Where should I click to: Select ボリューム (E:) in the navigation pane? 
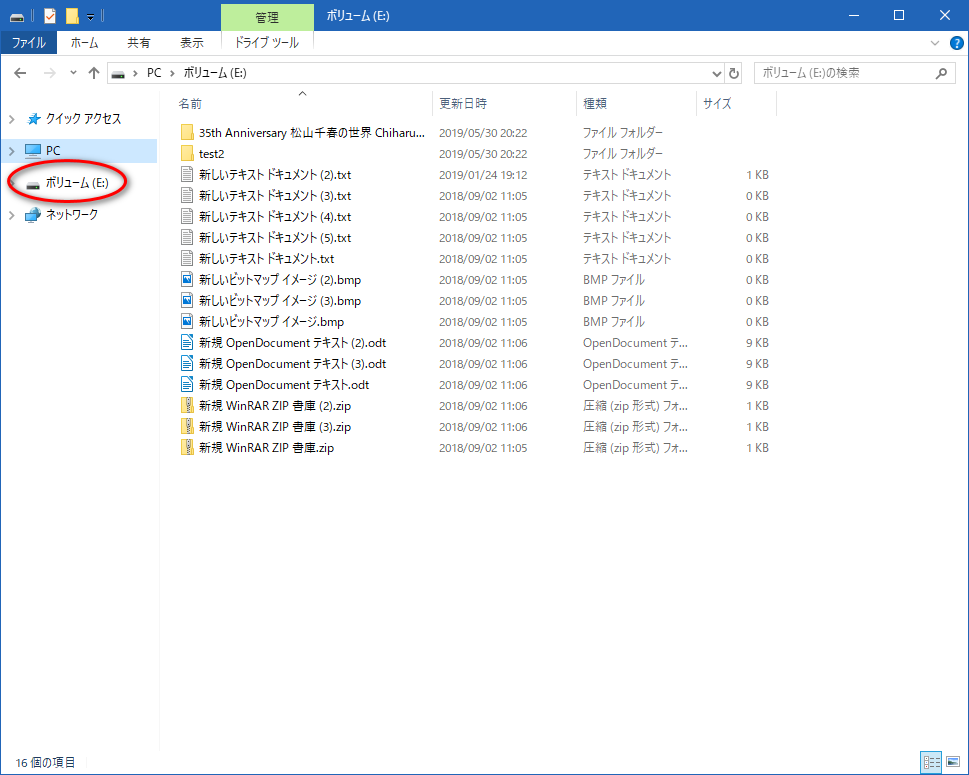[x=76, y=182]
